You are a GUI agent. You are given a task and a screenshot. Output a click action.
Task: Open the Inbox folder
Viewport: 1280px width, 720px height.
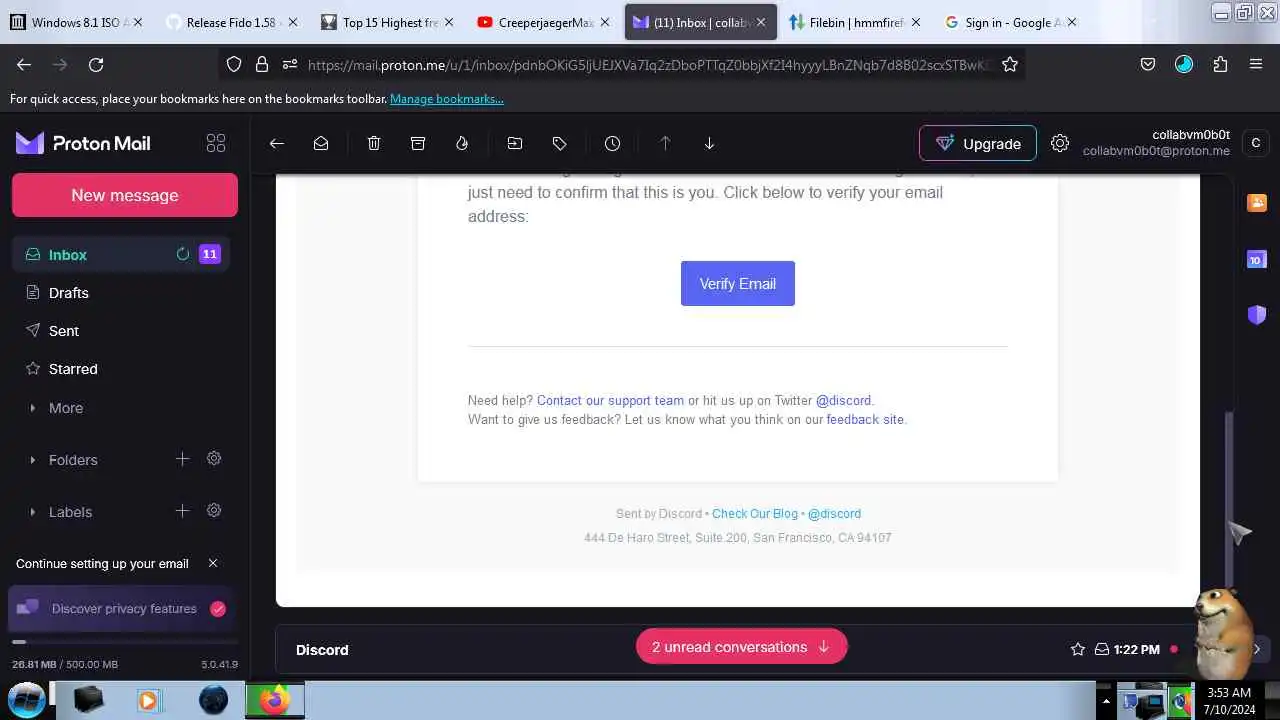pyautogui.click(x=121, y=255)
